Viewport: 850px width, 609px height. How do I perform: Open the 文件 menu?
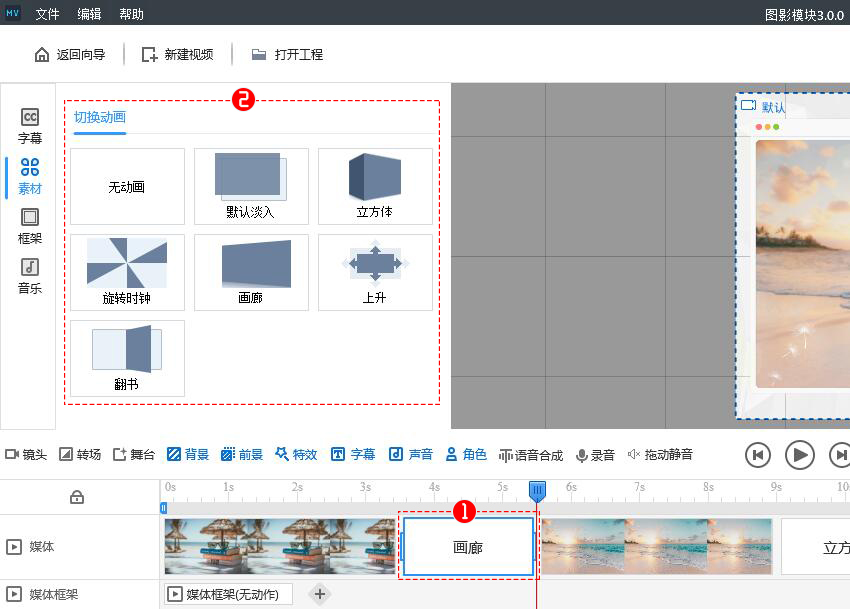coord(47,14)
